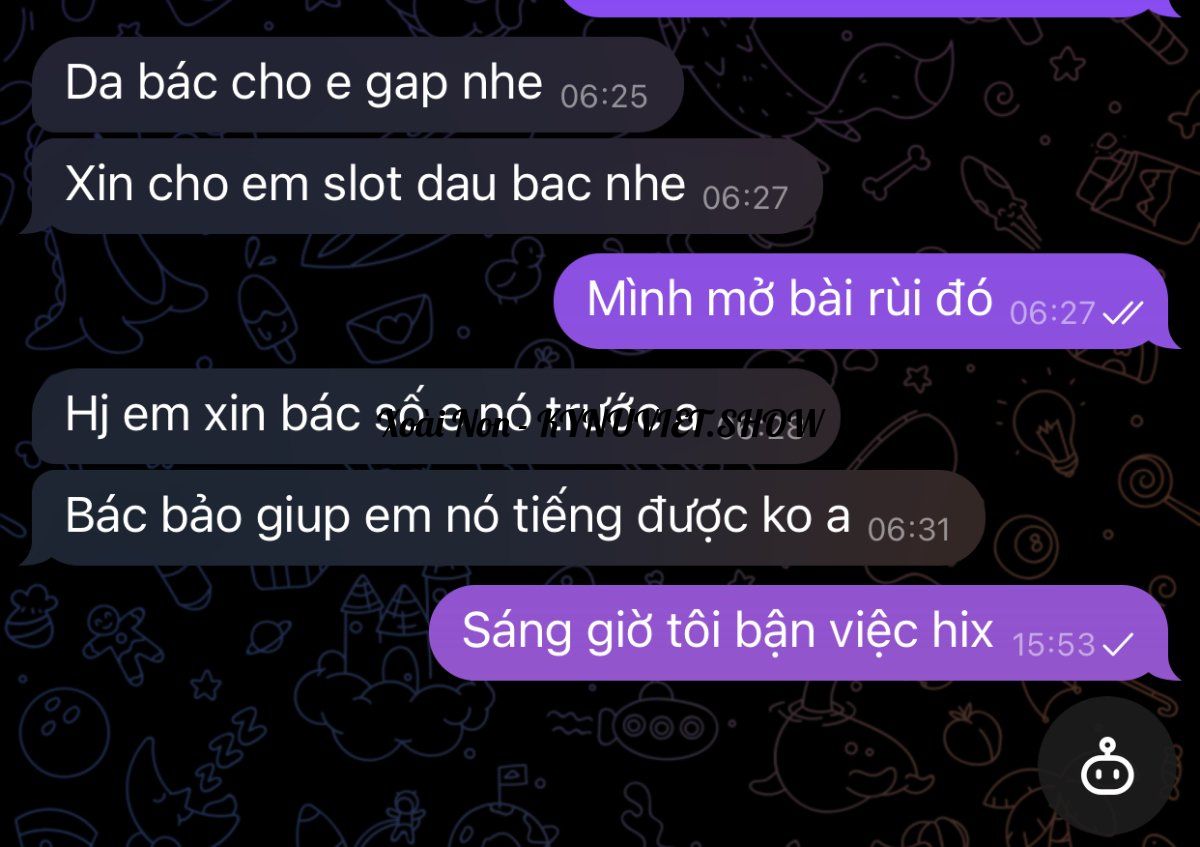Tap the robot bot icon button

click(1107, 767)
